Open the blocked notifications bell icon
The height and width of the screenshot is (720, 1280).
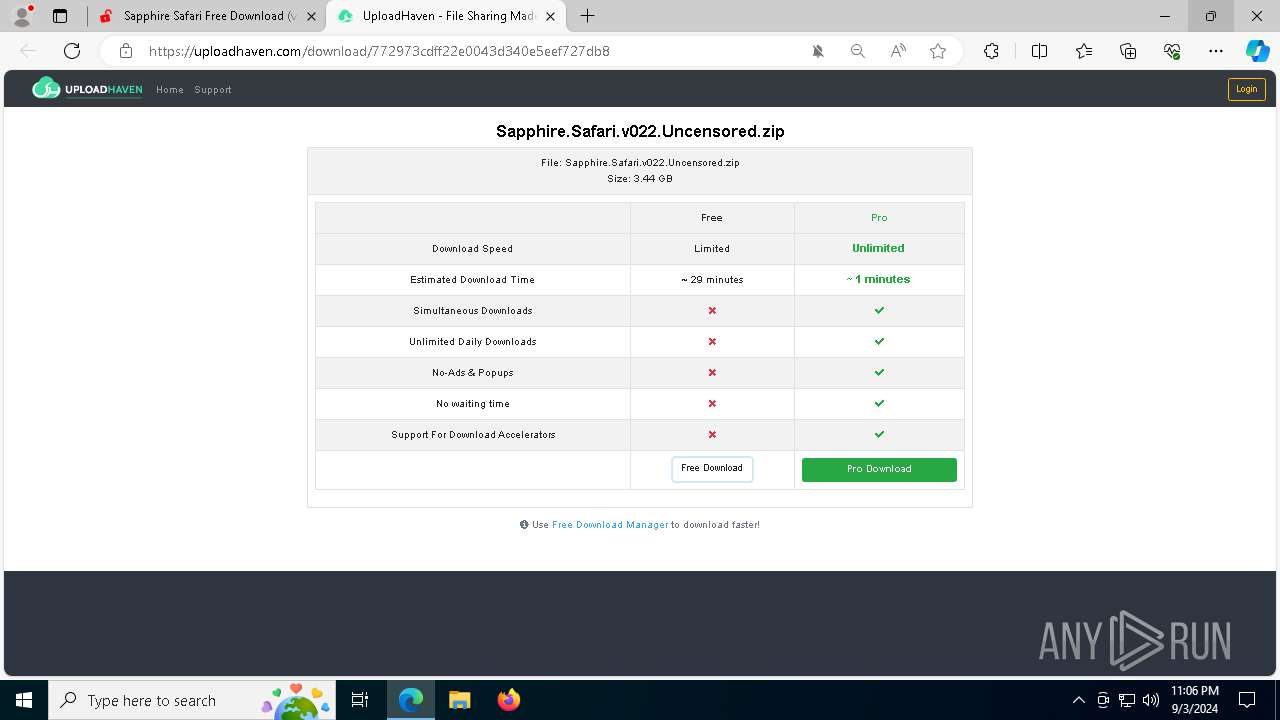(x=818, y=51)
